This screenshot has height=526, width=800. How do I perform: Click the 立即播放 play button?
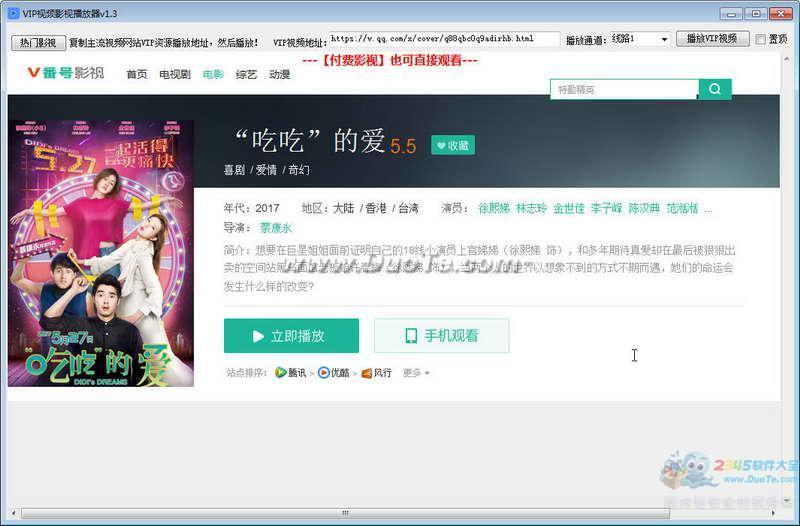pos(291,336)
